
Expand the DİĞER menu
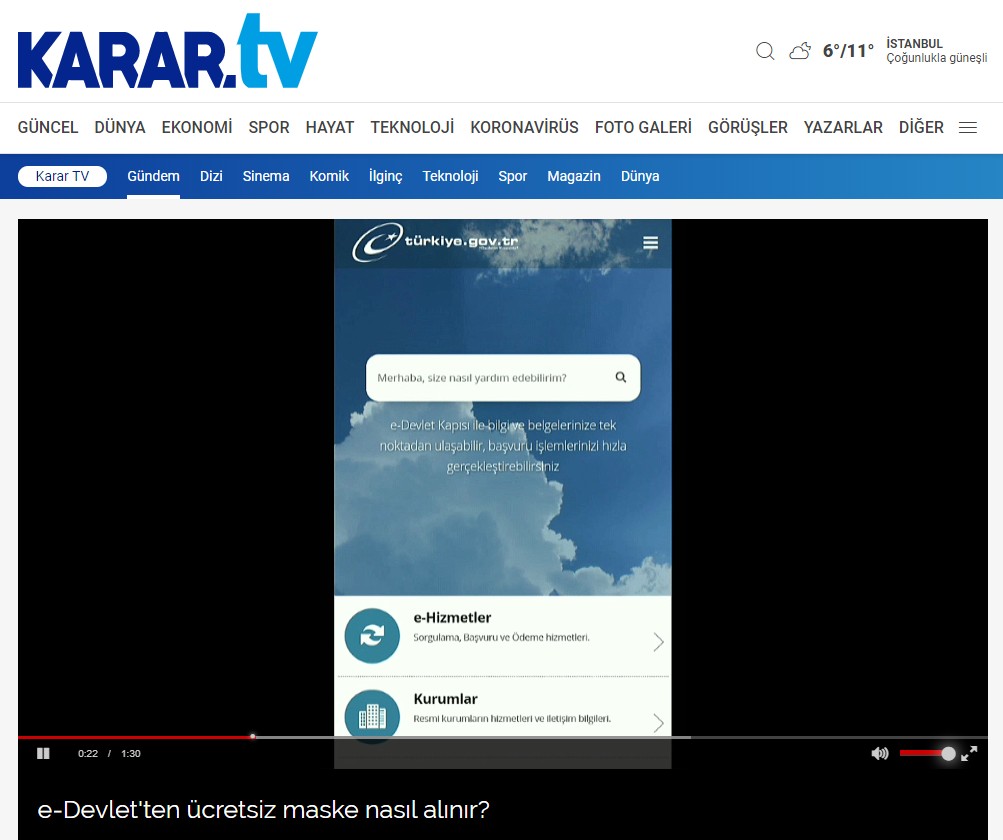921,128
